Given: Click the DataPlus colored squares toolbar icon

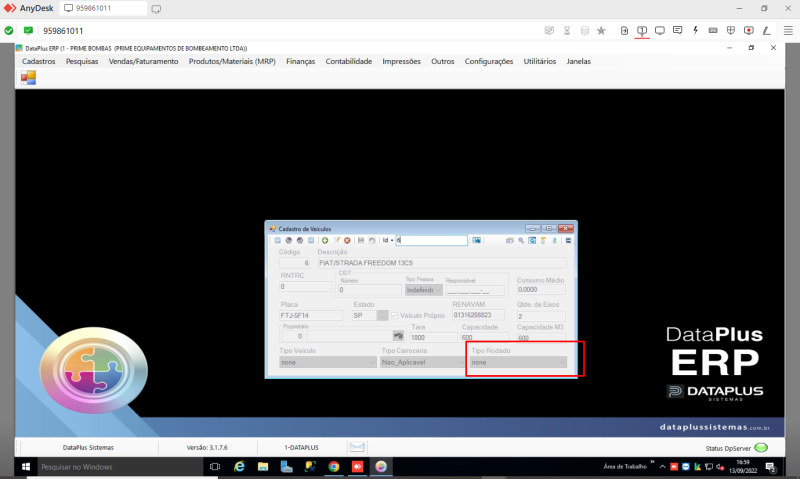Looking at the screenshot, I should (x=28, y=78).
